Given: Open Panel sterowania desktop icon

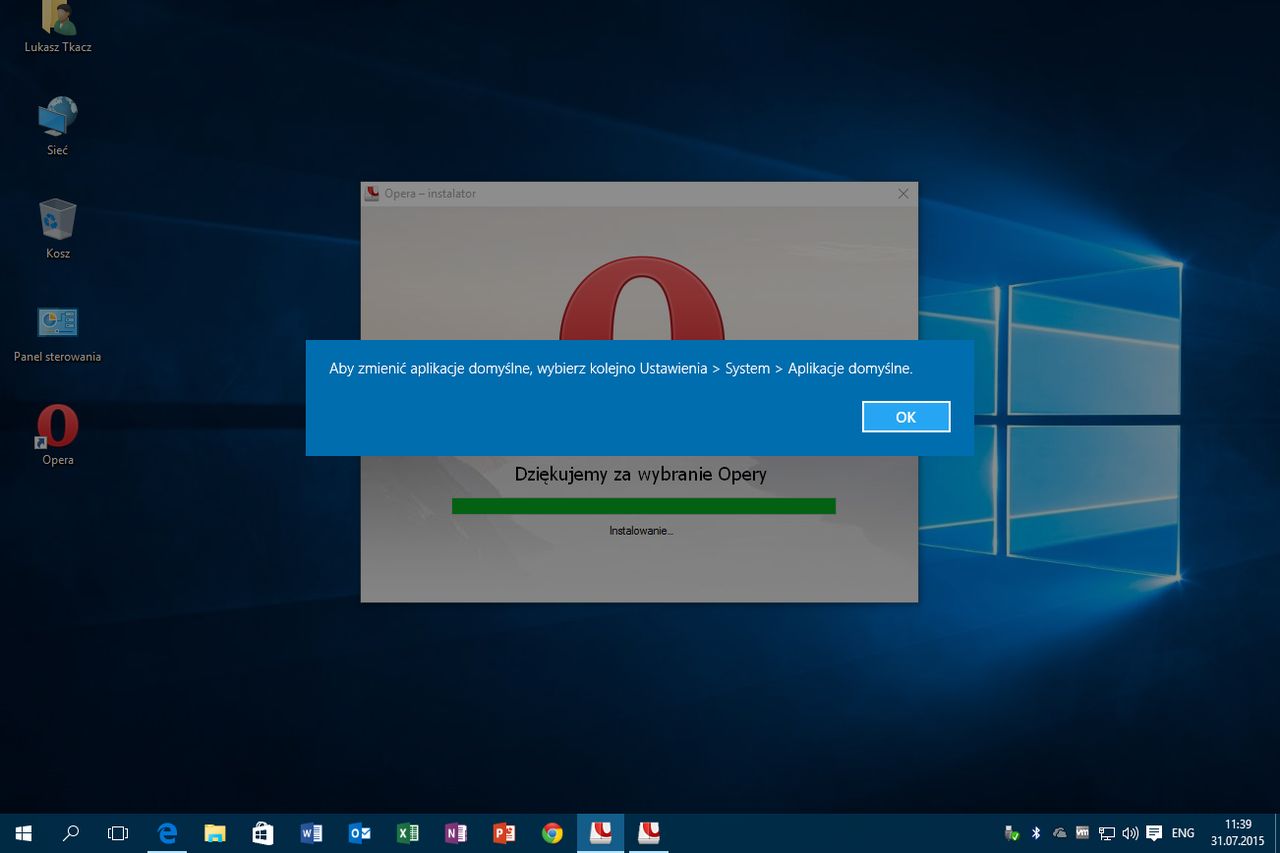Looking at the screenshot, I should pos(58,333).
